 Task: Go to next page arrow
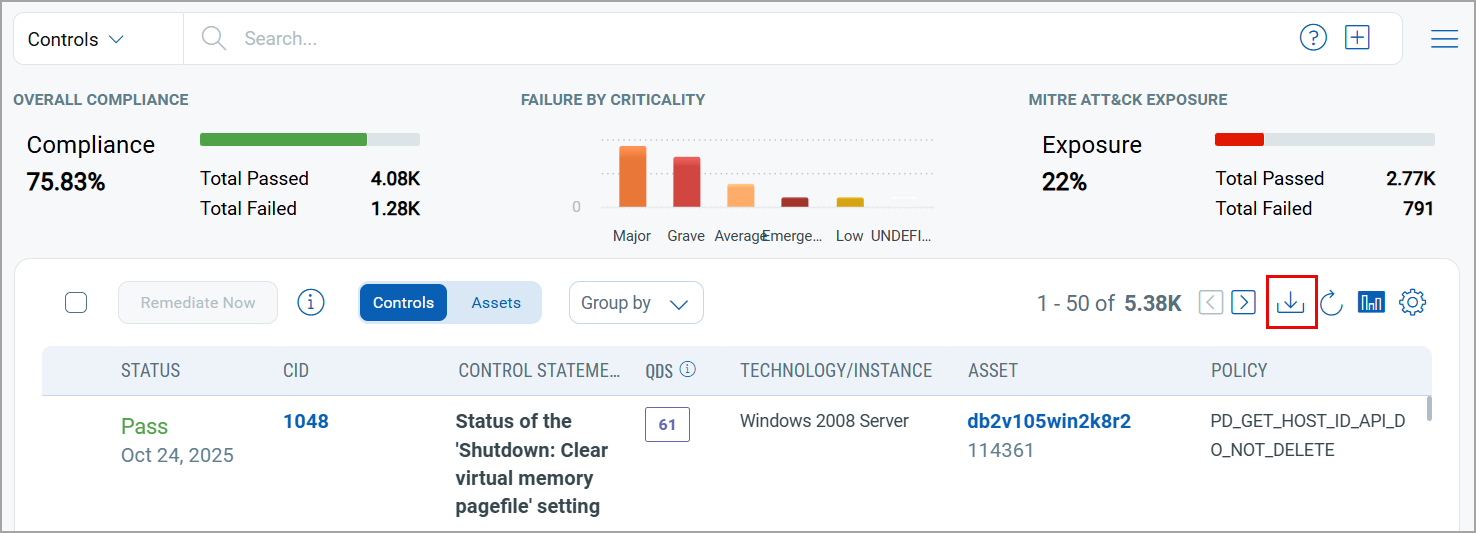1243,302
